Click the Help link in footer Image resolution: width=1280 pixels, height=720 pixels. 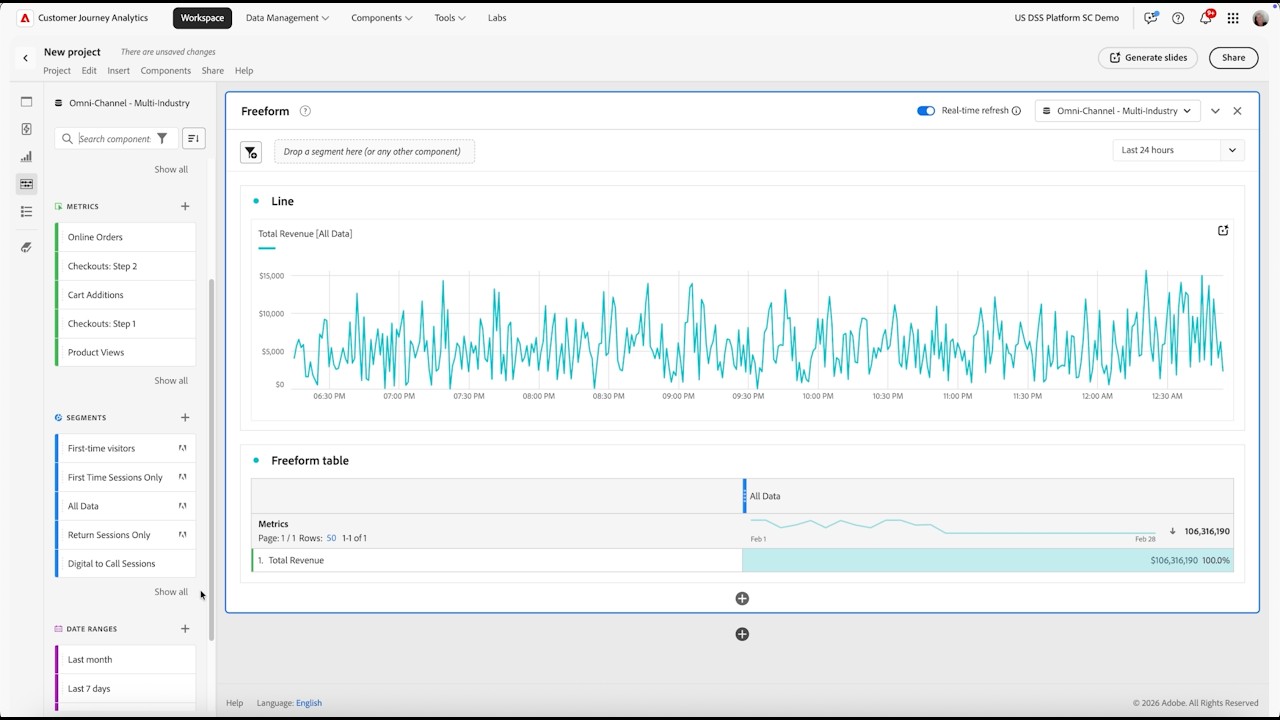[x=235, y=703]
